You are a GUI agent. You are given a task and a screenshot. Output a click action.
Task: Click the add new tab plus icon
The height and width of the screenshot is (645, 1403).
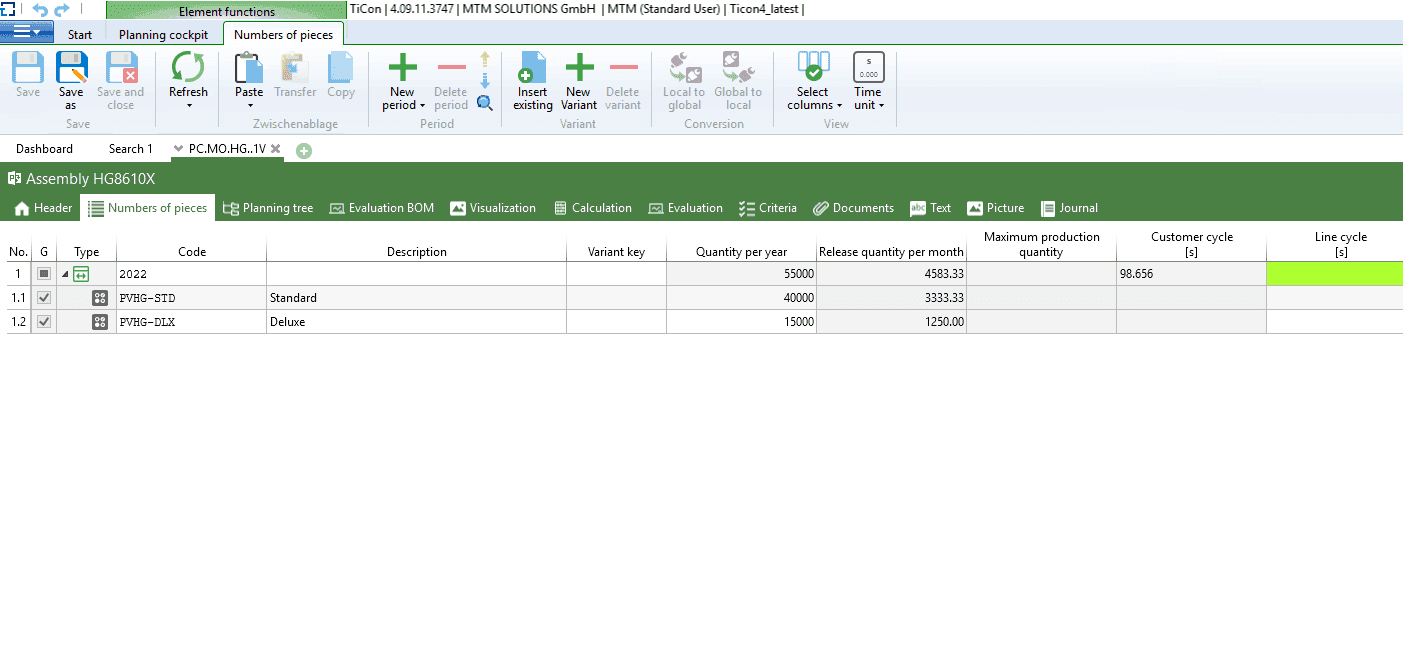coord(304,150)
